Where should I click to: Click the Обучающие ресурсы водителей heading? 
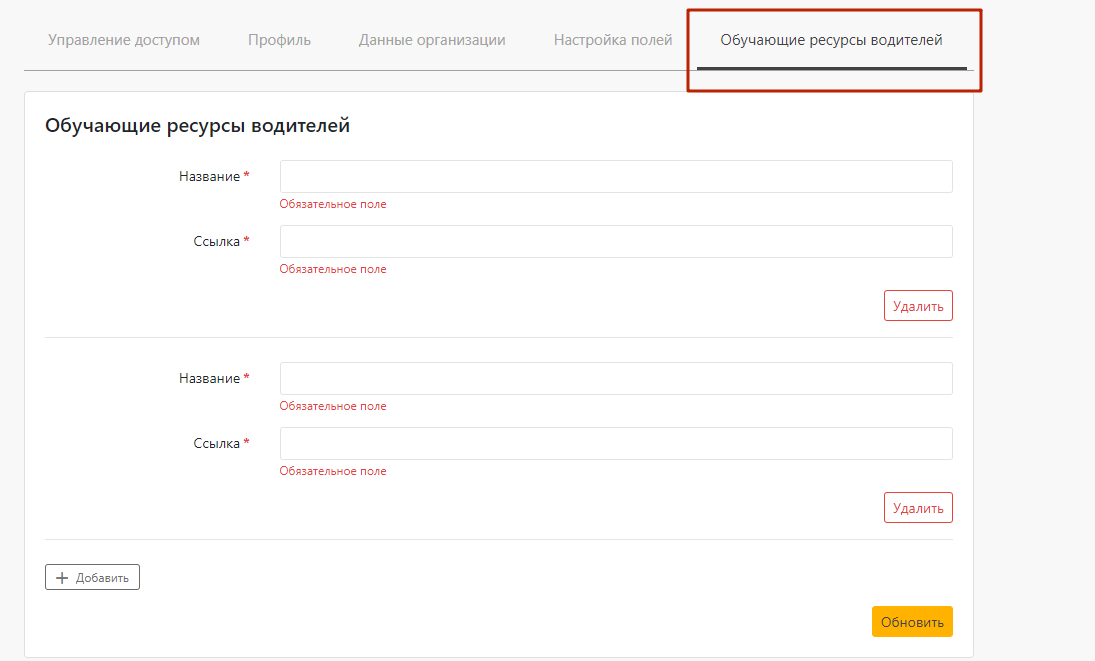point(198,126)
